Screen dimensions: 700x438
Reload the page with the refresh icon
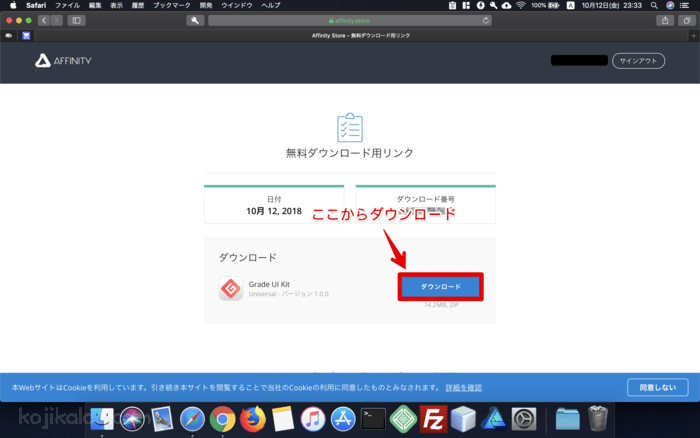click(x=486, y=21)
